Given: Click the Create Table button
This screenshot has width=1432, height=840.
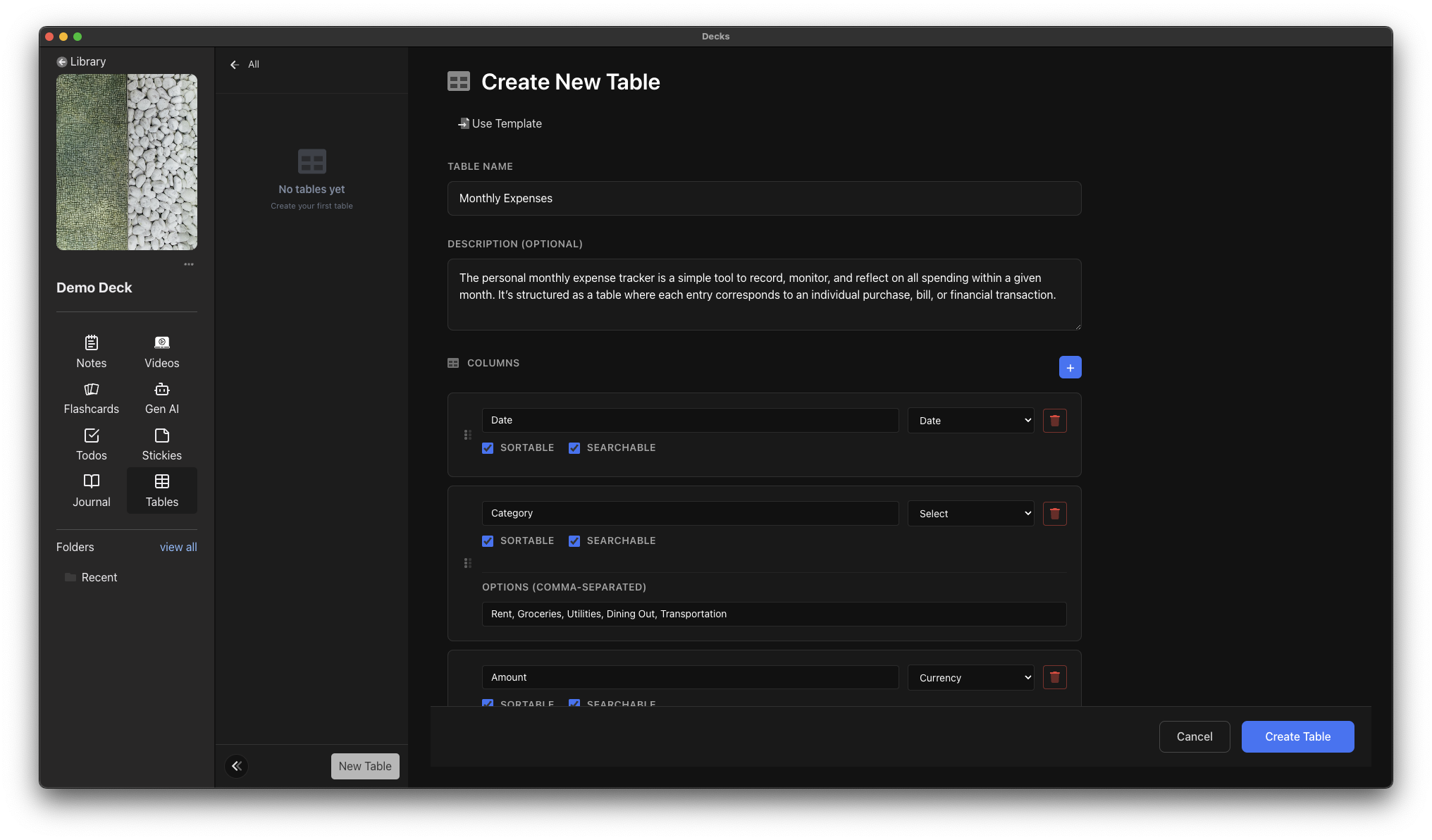Looking at the screenshot, I should click(1297, 736).
